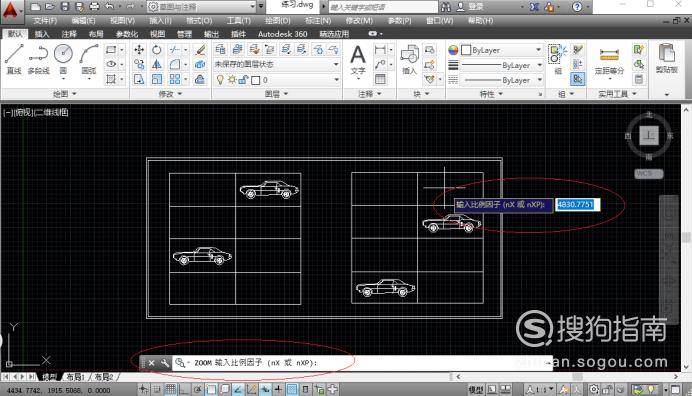The image size is (692, 396).
Task: Open the Layer Properties manager icon
Action: 220,49
